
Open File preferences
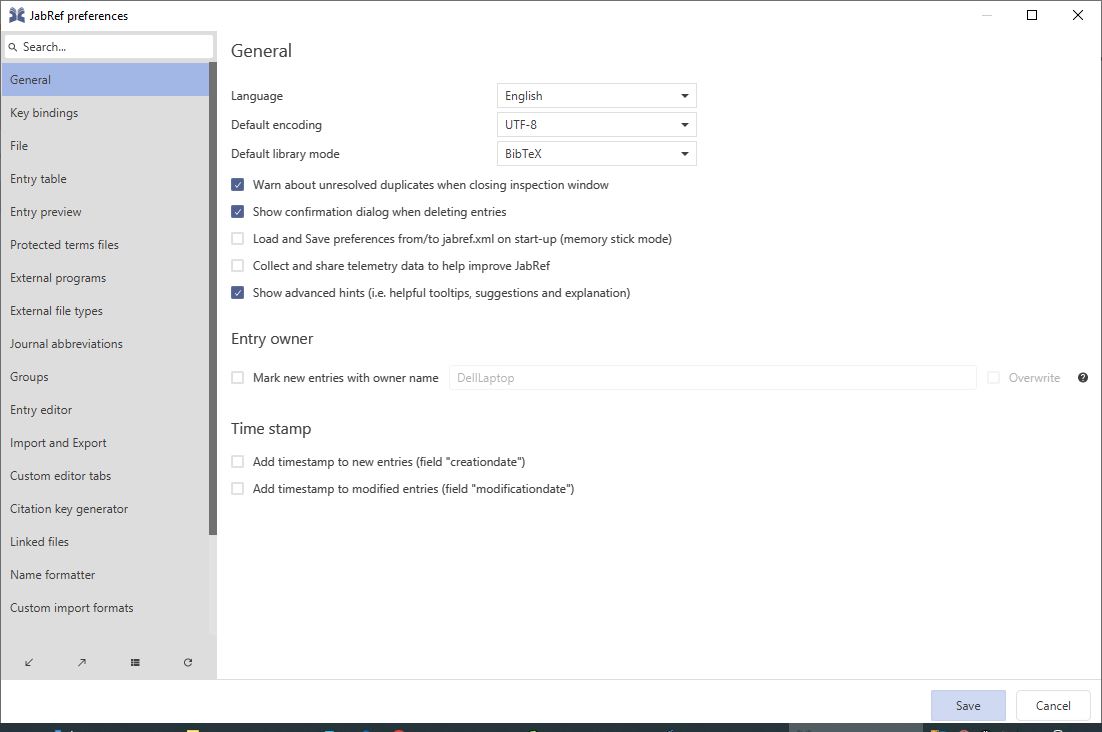point(105,145)
